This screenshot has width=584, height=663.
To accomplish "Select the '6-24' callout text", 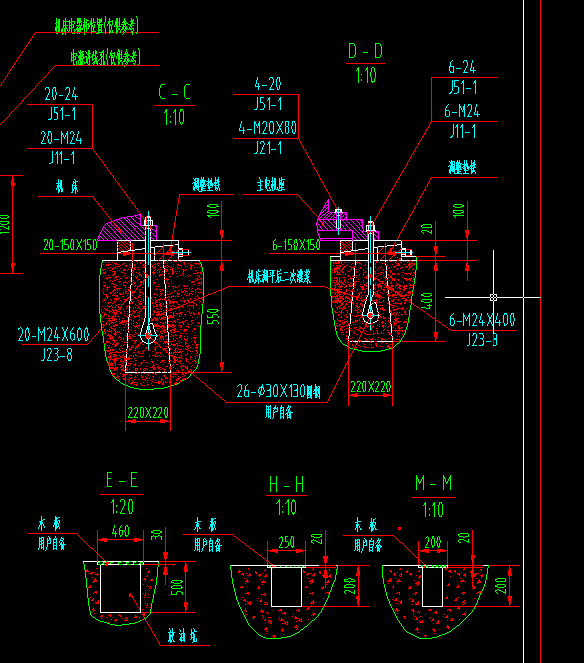I will pyautogui.click(x=462, y=67).
